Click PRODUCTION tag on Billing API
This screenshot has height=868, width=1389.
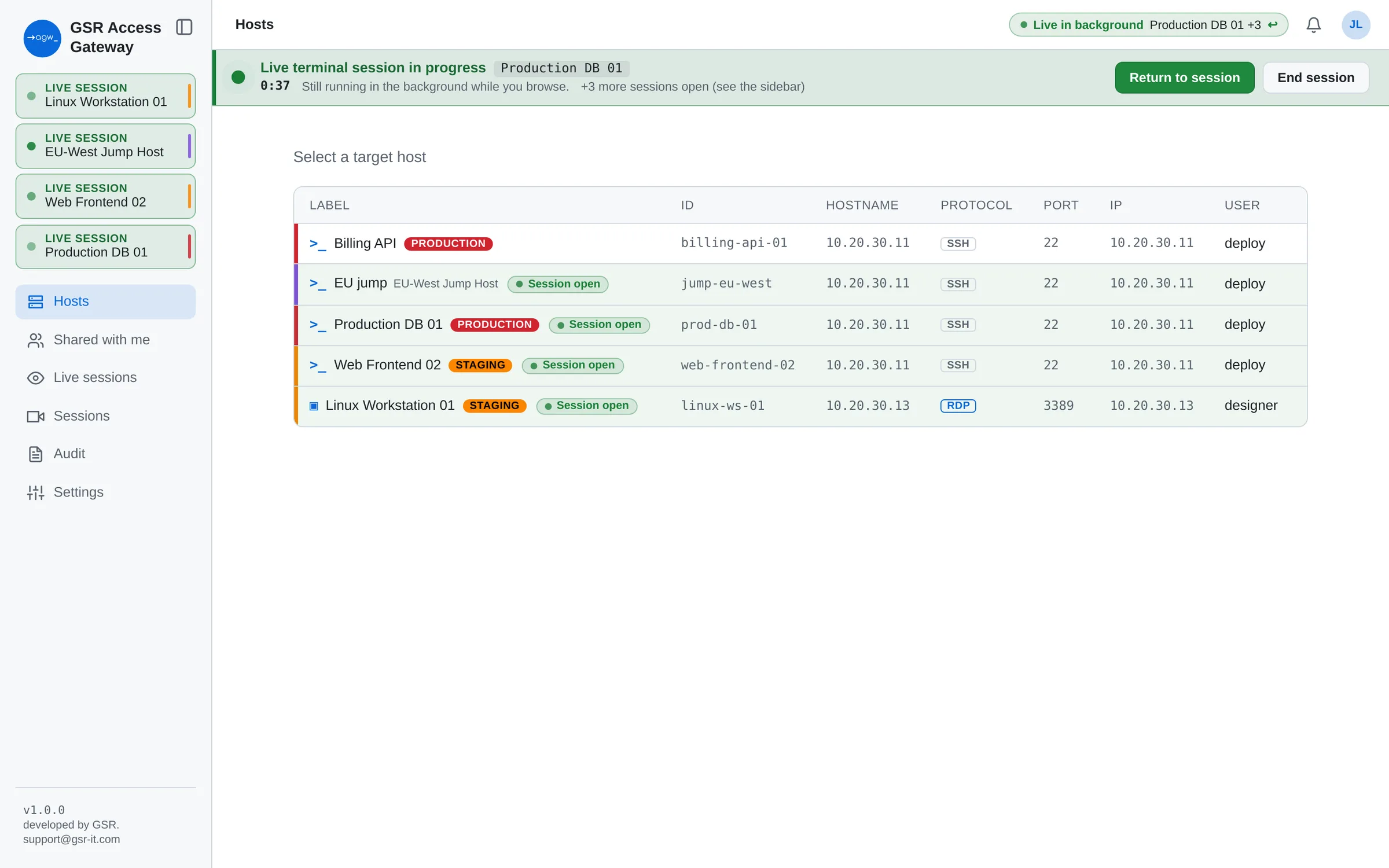(448, 244)
